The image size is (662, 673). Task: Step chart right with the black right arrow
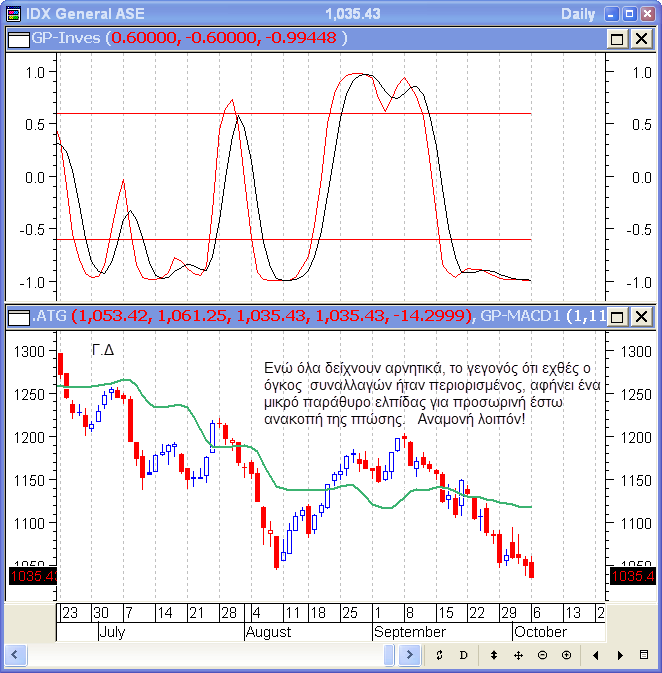620,655
